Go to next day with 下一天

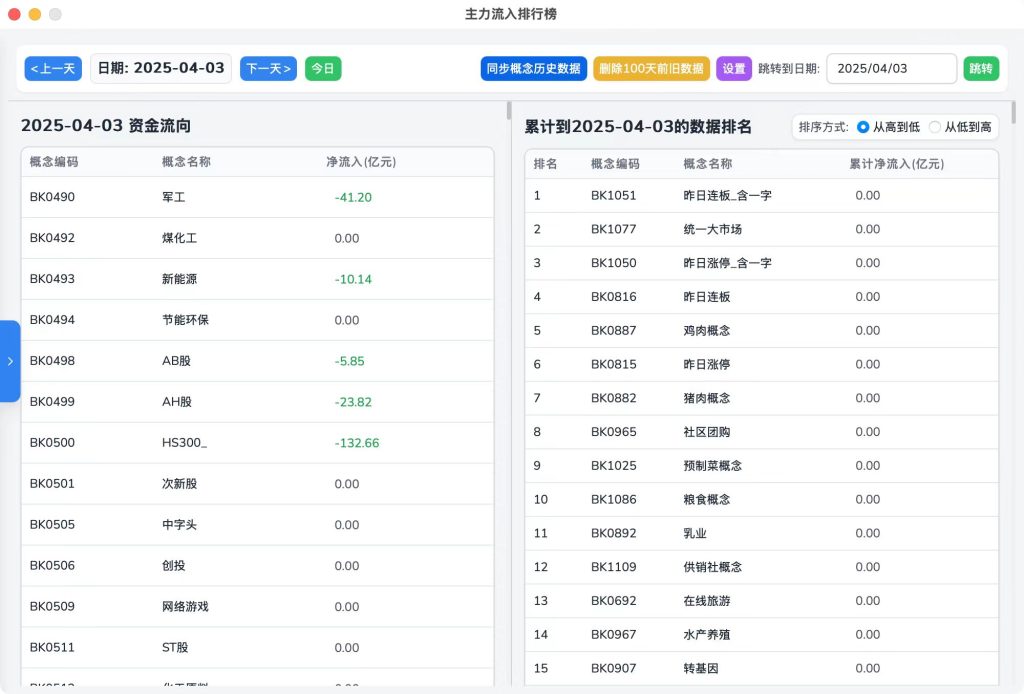(268, 69)
